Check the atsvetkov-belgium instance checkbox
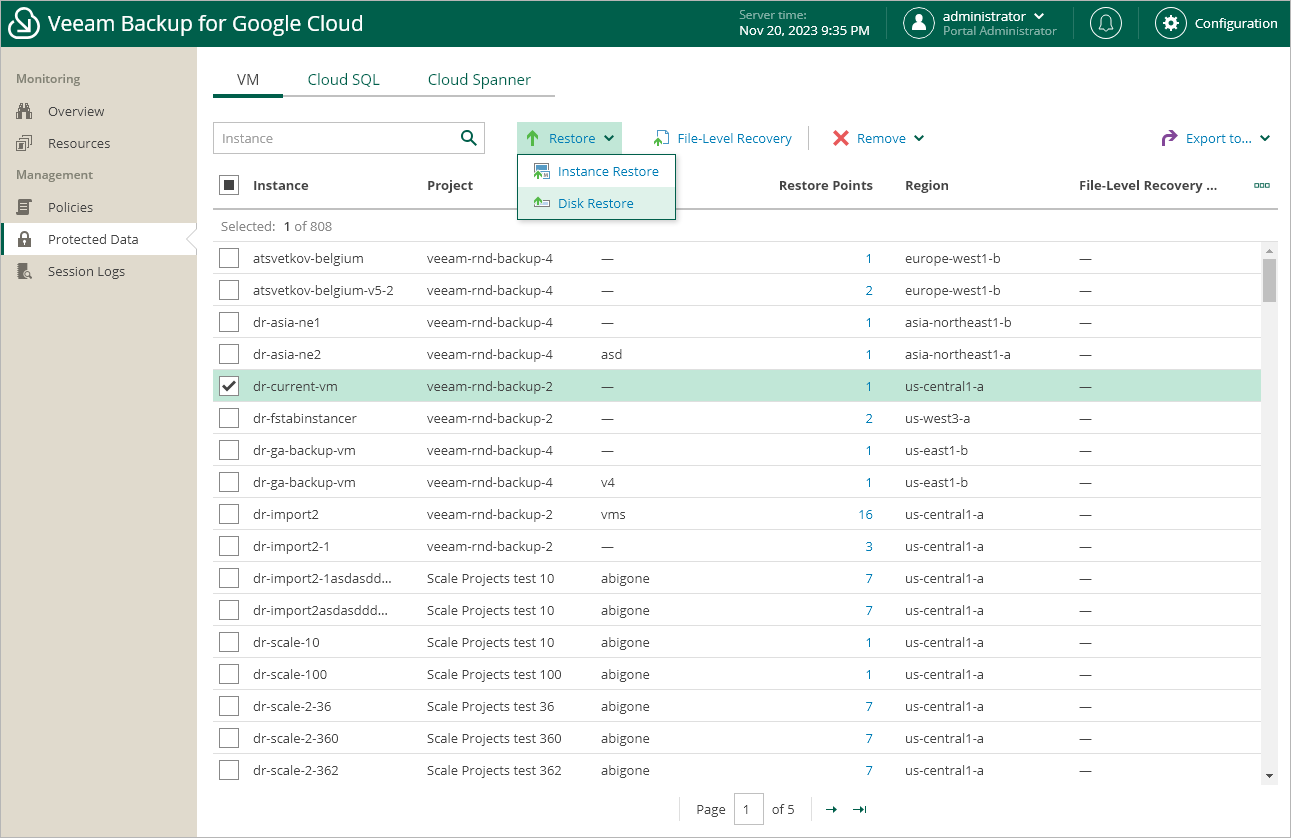Image resolution: width=1291 pixels, height=838 pixels. click(x=229, y=258)
